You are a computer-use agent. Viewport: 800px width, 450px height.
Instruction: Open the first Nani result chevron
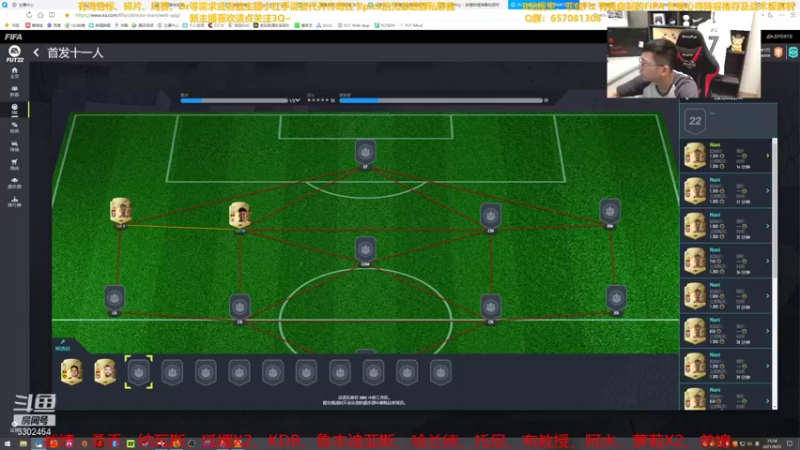(767, 156)
